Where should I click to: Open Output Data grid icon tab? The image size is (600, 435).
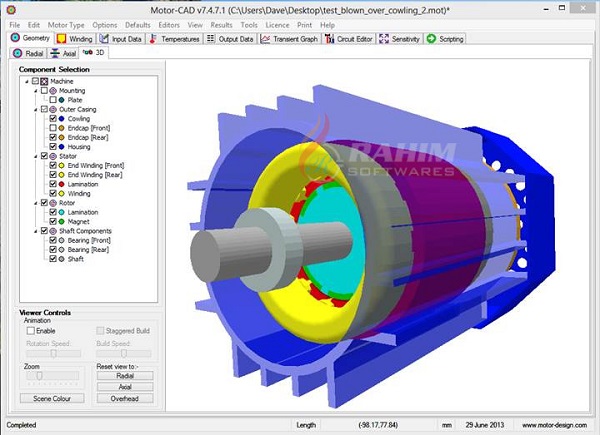coord(210,39)
